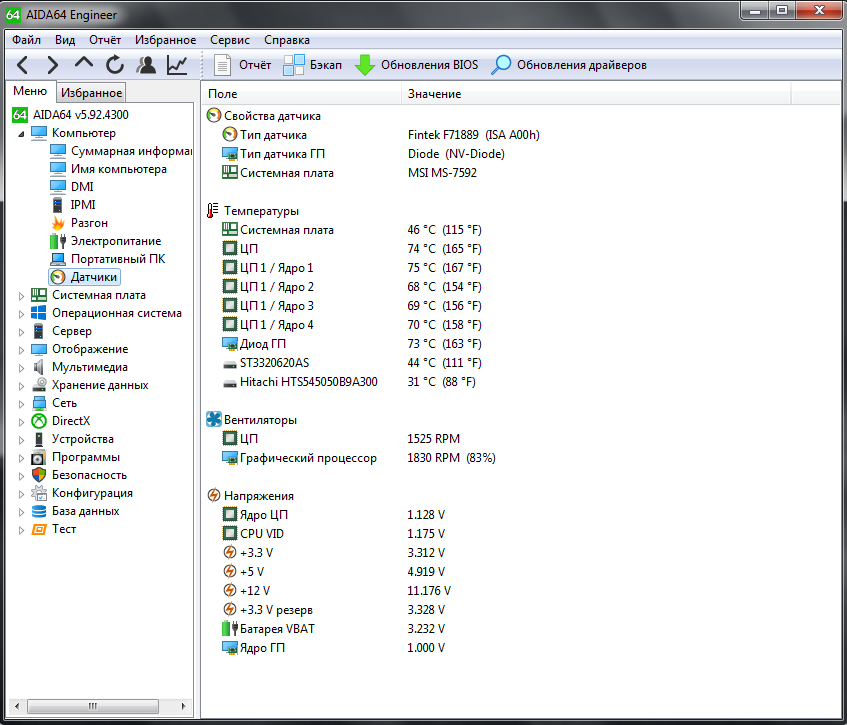This screenshot has height=725, width=847.
Task: Select the IPMI server icon
Action: click(x=58, y=205)
